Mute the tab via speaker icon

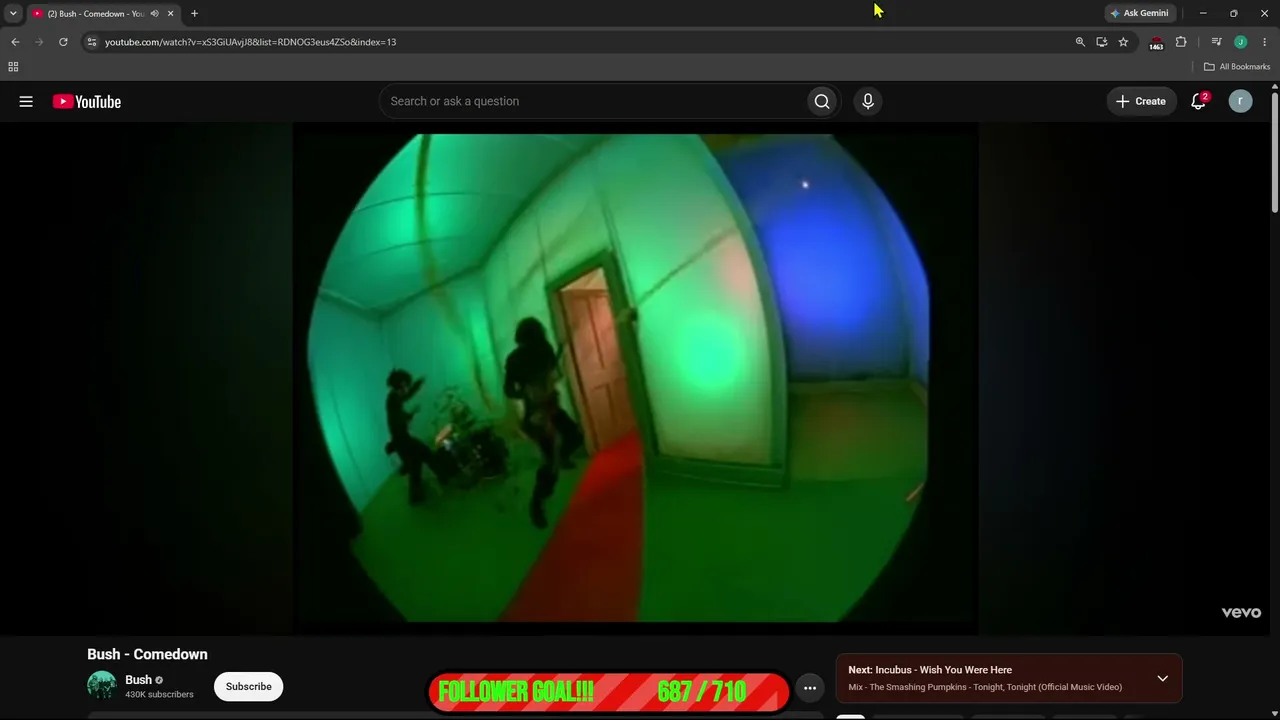click(154, 14)
